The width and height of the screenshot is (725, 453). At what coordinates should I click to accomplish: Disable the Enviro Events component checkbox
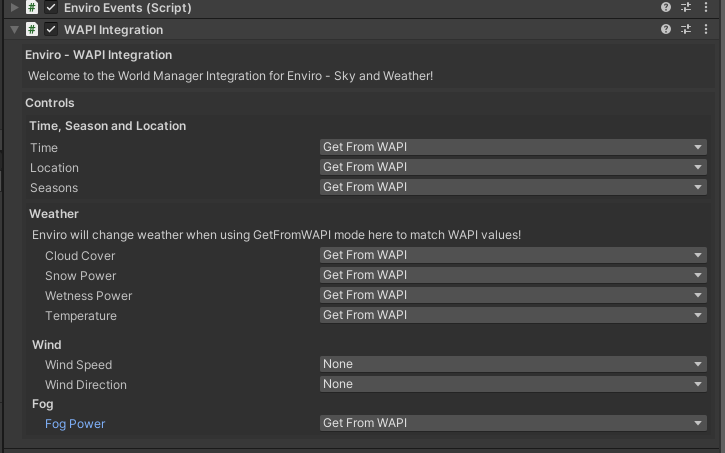(x=51, y=7)
